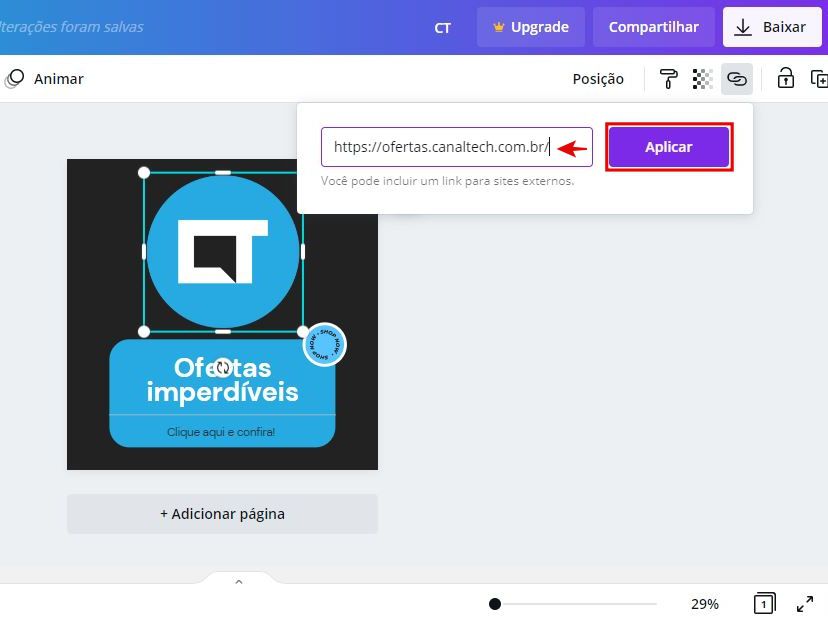Open the transparency checkerboard tool
The height and width of the screenshot is (621, 828).
pos(702,79)
